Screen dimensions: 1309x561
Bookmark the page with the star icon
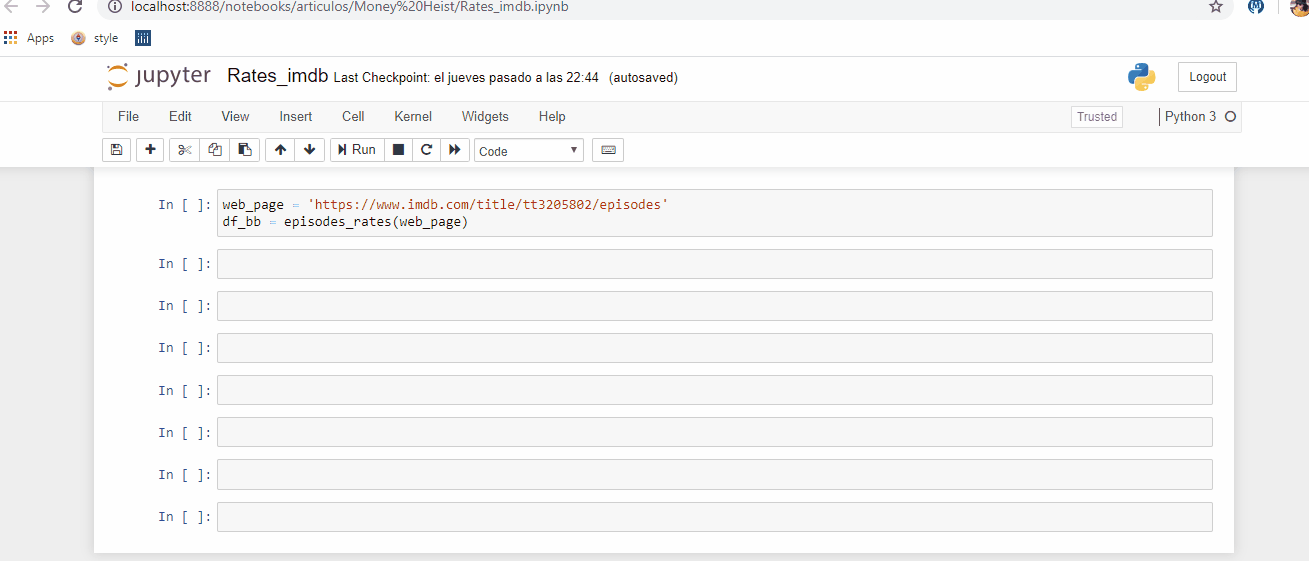(x=1216, y=7)
